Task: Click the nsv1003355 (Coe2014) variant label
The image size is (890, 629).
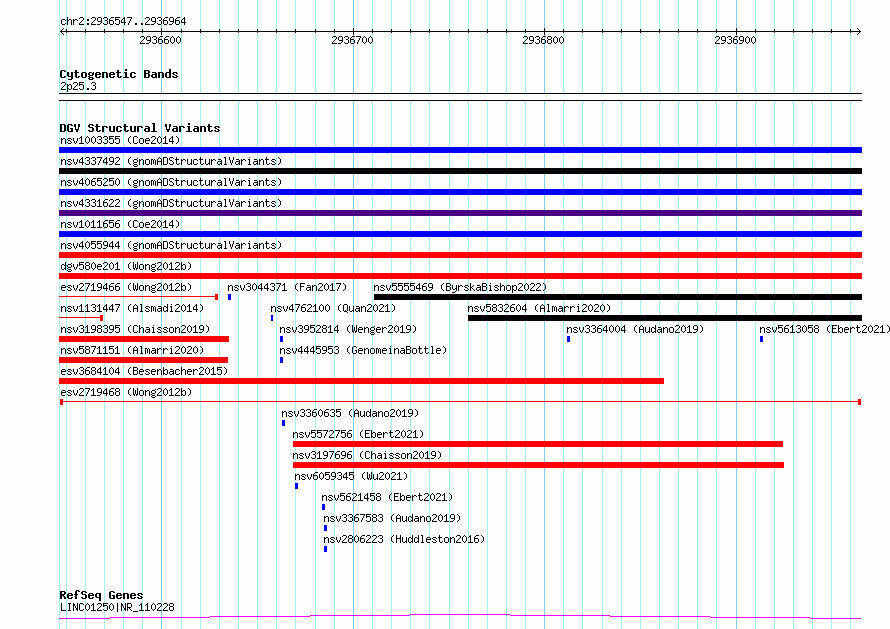Action: click(x=120, y=140)
